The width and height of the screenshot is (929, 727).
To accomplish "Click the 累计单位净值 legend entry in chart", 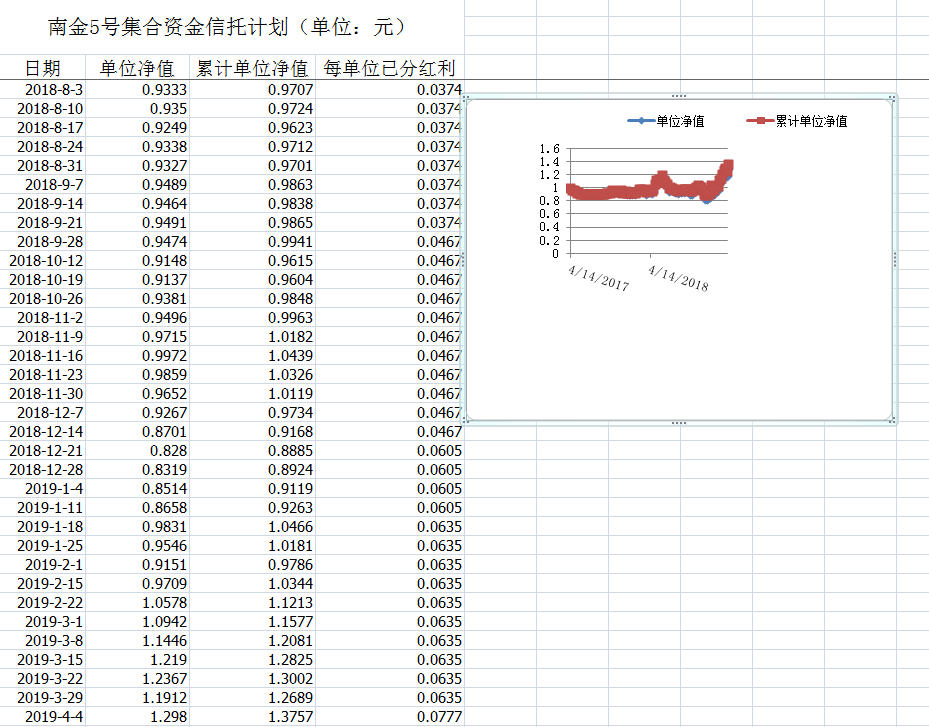I will coord(797,121).
